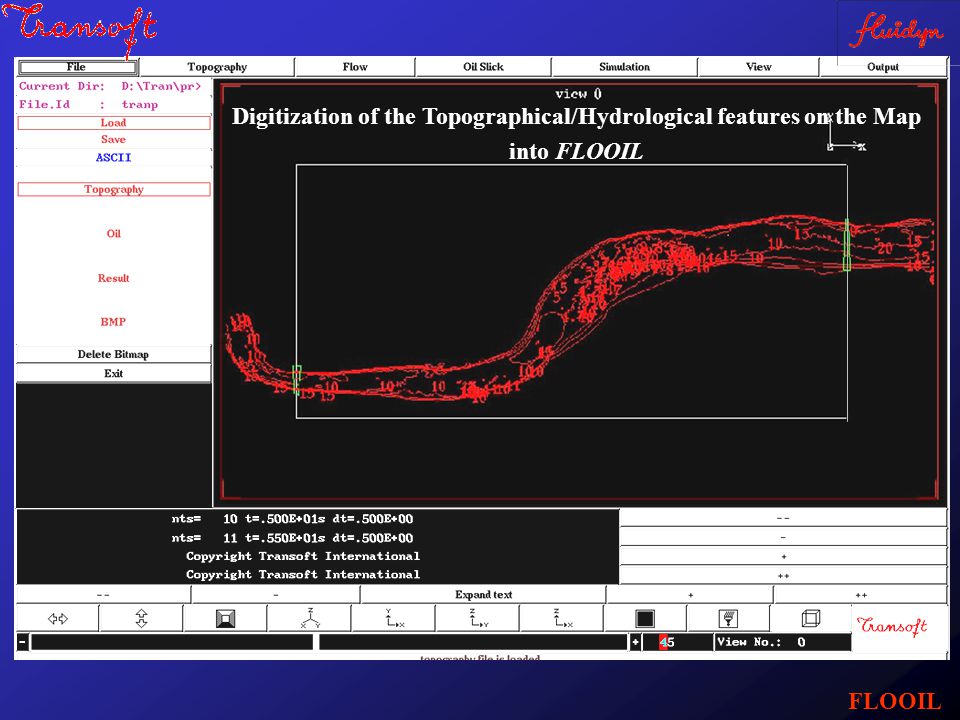Viewport: 960px width, 720px height.
Task: Click the Expand text button
Action: tap(484, 594)
